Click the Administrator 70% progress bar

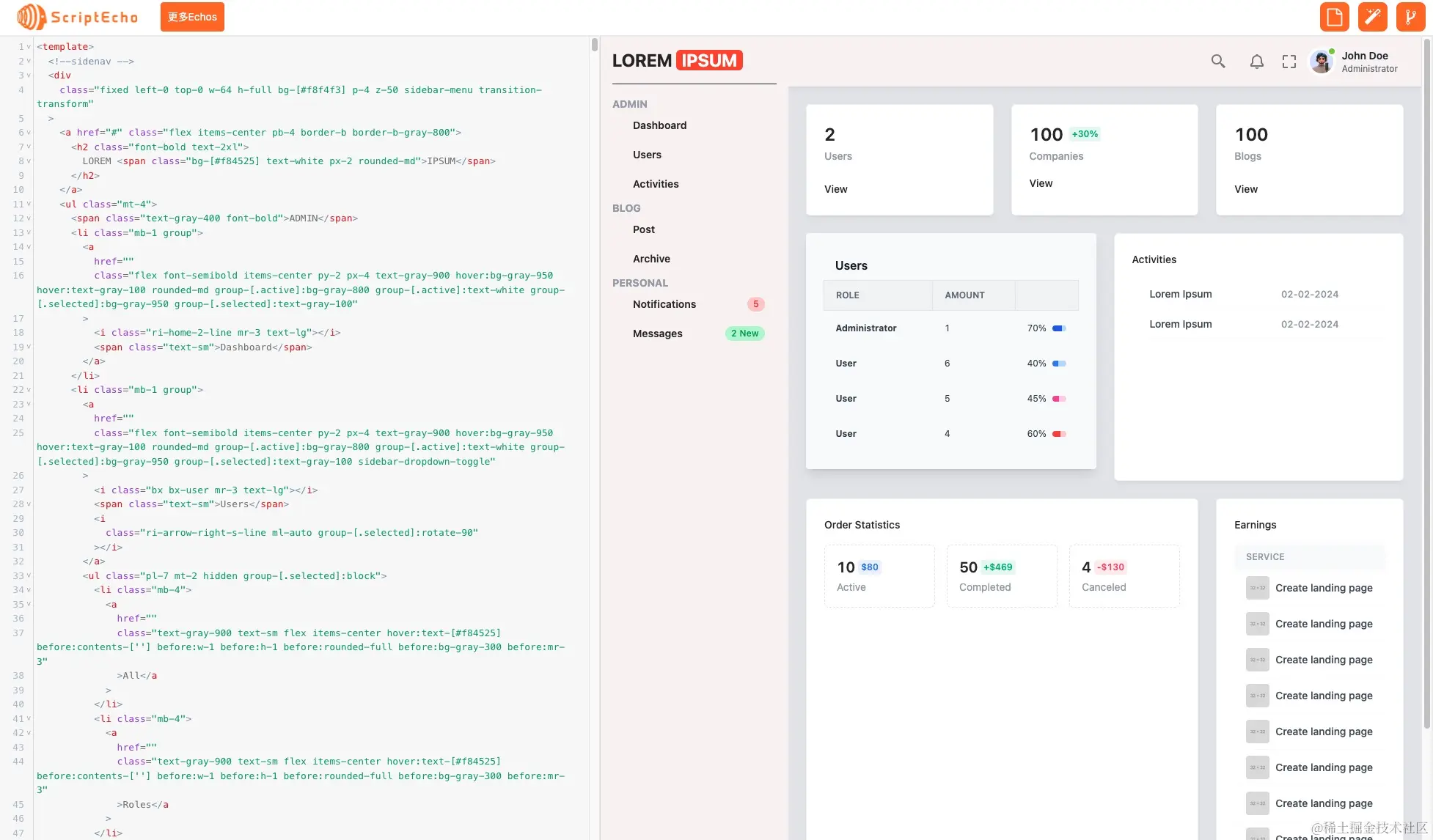1058,328
